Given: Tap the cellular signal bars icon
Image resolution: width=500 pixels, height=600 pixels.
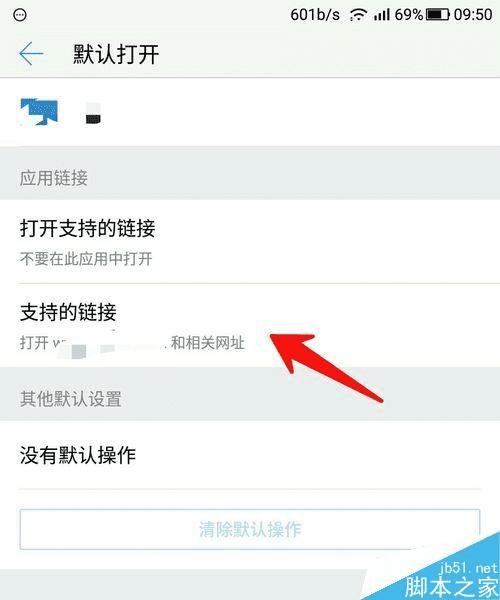Looking at the screenshot, I should [381, 15].
